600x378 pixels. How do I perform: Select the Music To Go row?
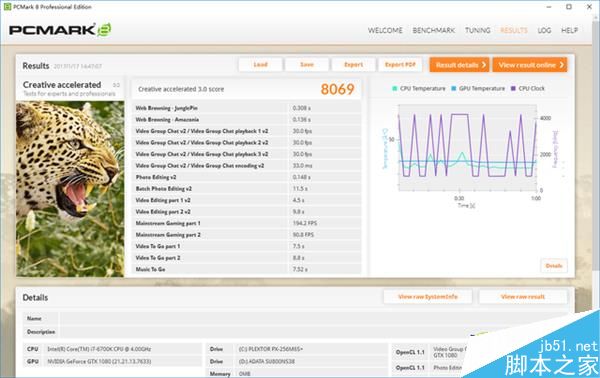click(246, 269)
